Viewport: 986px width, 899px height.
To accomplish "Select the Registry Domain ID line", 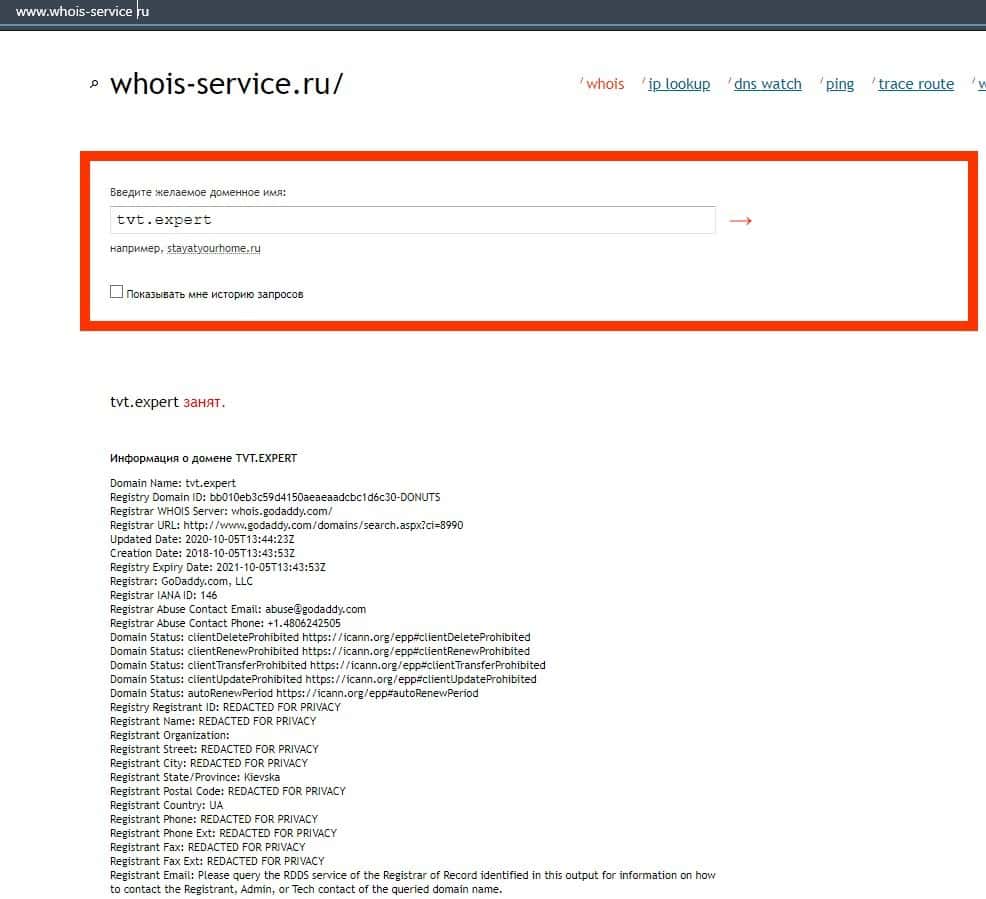I will [x=275, y=497].
